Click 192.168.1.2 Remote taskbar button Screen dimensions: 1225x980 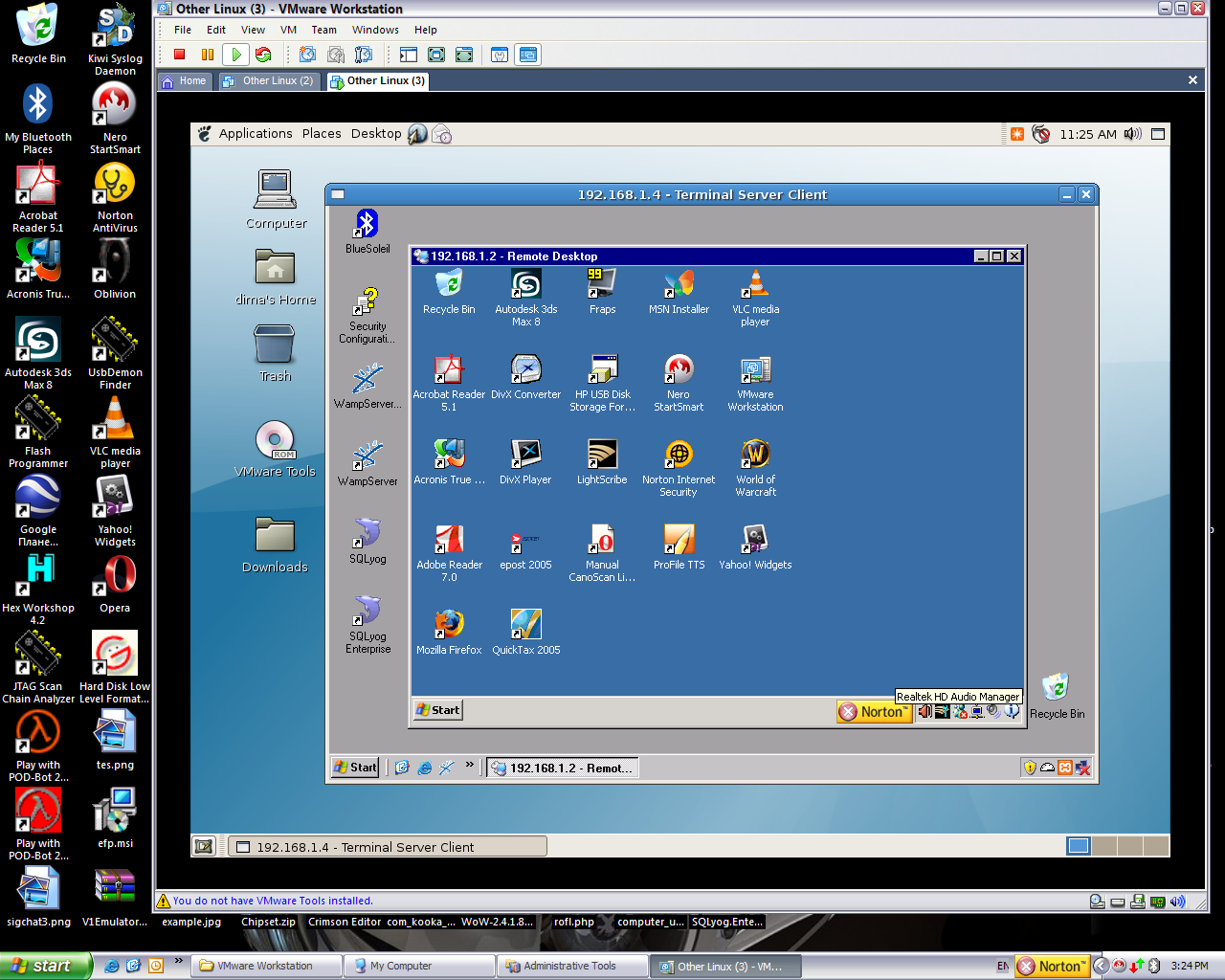(x=562, y=768)
